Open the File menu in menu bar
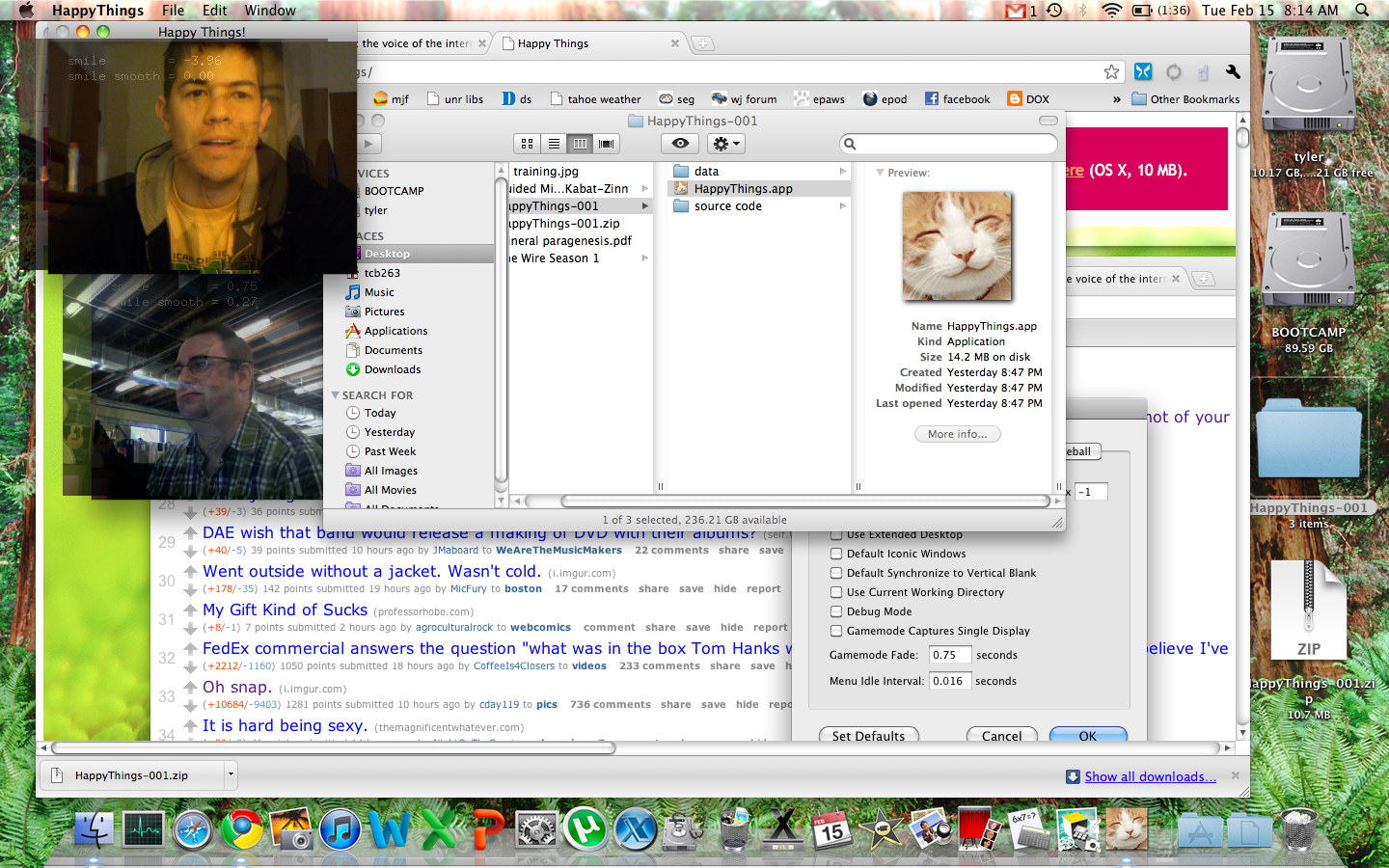Screen dimensions: 1389x868 [x=173, y=11]
